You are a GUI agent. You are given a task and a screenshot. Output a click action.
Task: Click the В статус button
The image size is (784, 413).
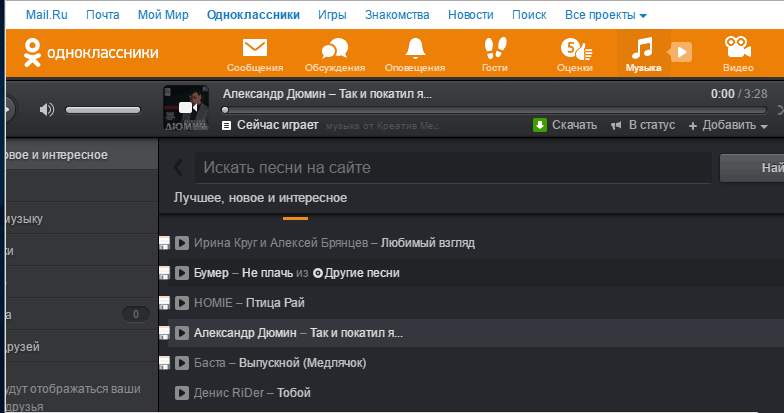pos(643,125)
